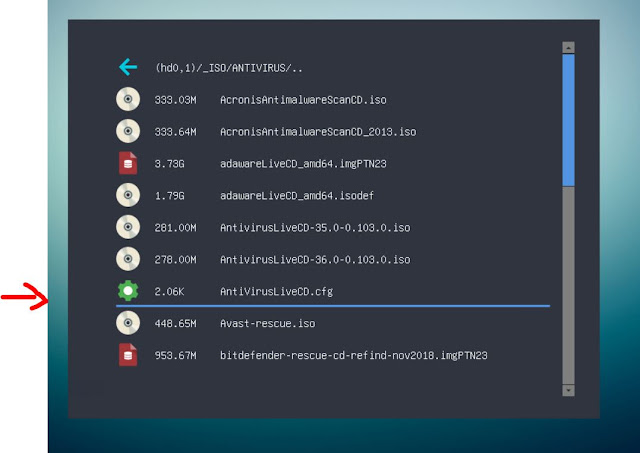This screenshot has width=640, height=453.
Task: Click green gear icon for AntiVirusLiveCD.cfg
Action: click(128, 291)
